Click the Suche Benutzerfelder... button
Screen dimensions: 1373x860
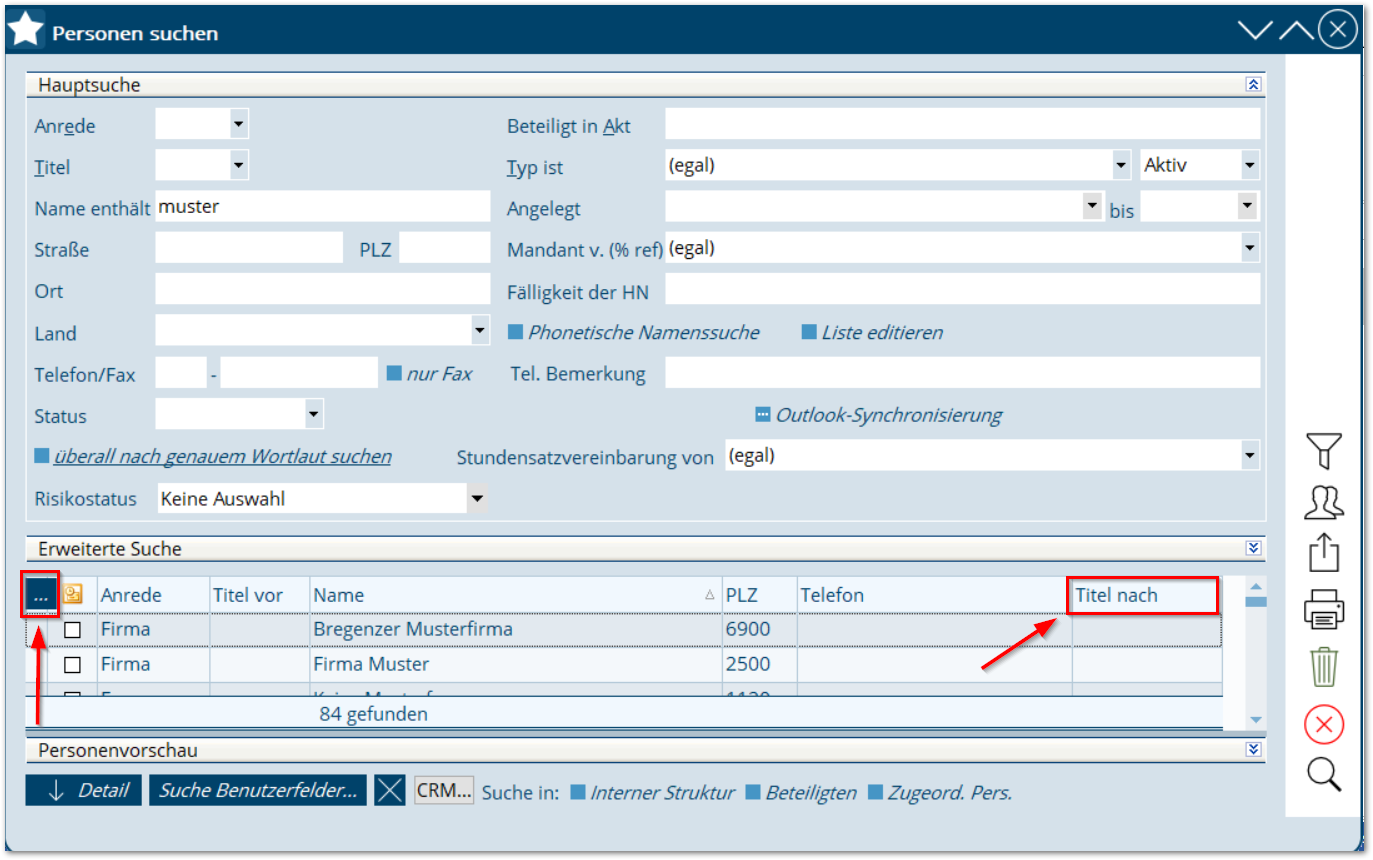coord(258,790)
